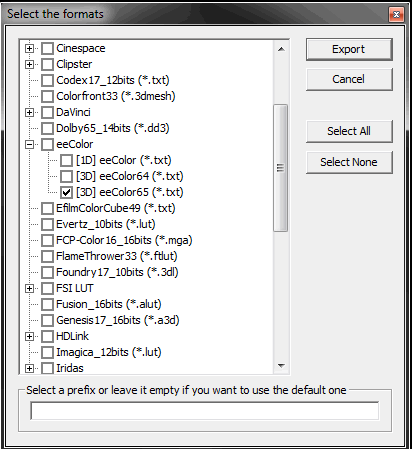Select [3D] eeColor65 (*.txt) text
Image resolution: width=412 pixels, height=449 pixels.
pyautogui.click(x=130, y=192)
